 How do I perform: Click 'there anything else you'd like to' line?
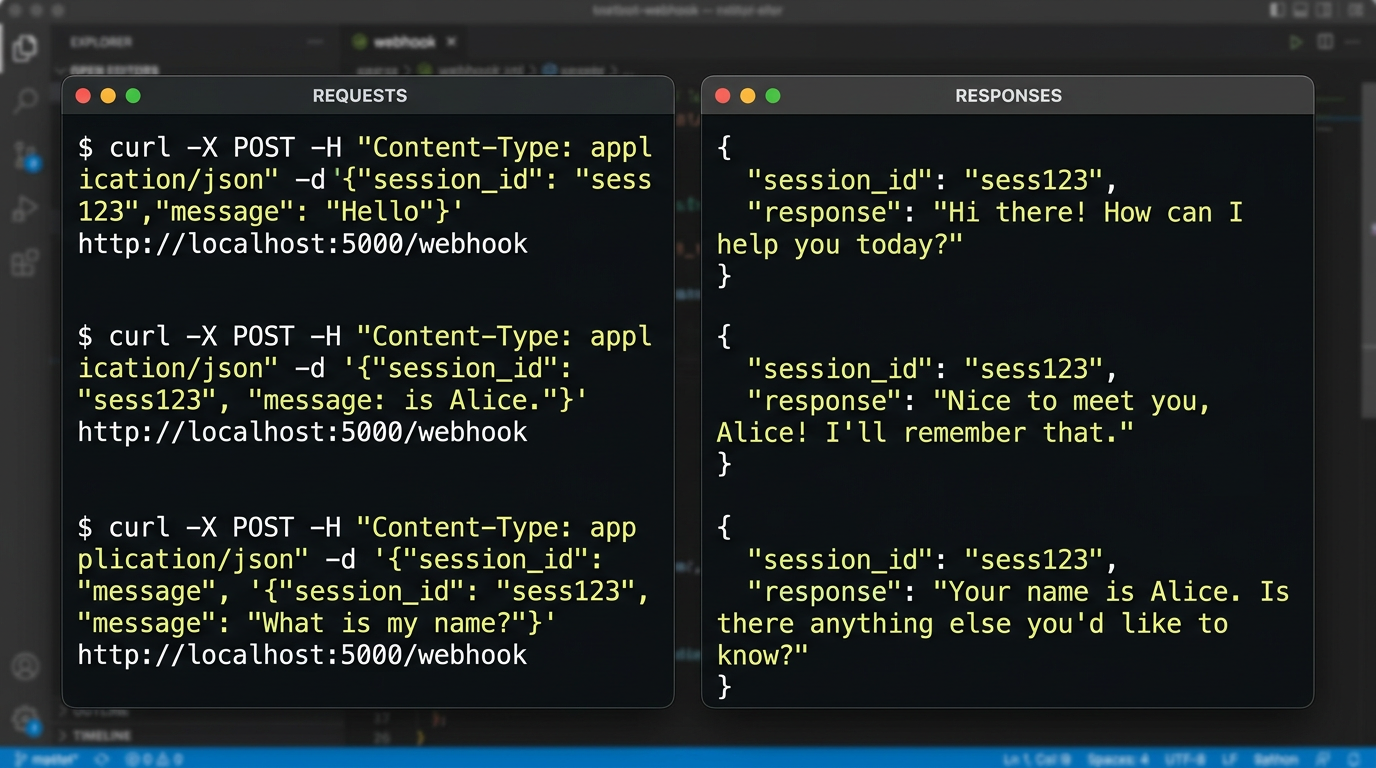[972, 623]
